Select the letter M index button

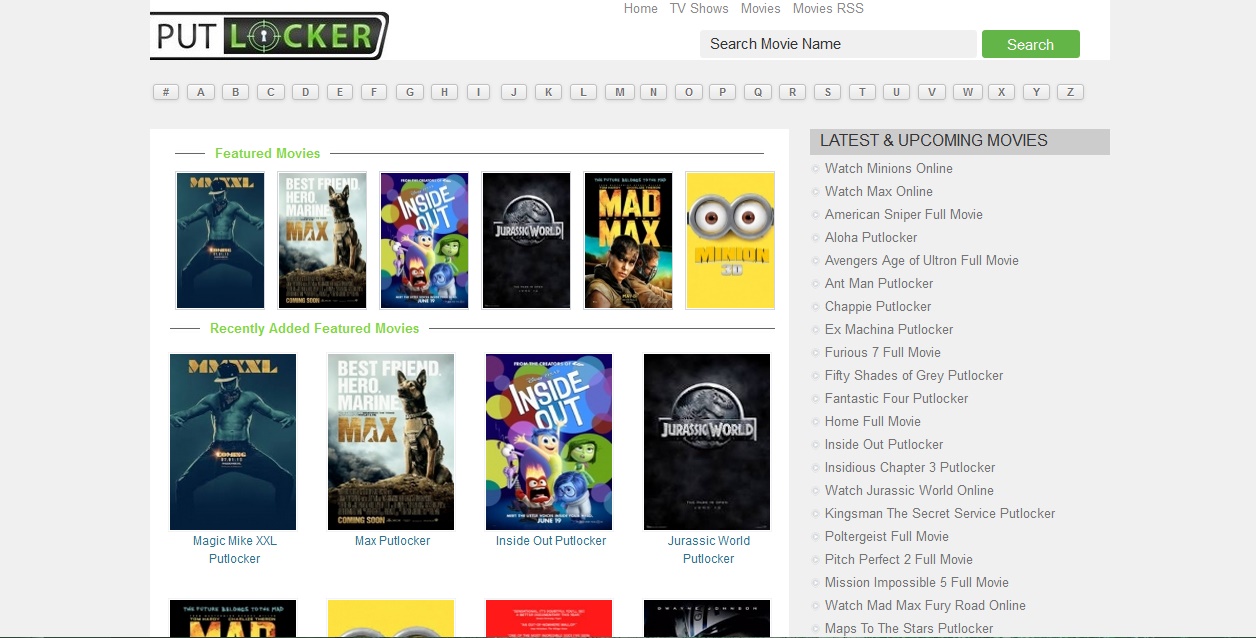[619, 92]
